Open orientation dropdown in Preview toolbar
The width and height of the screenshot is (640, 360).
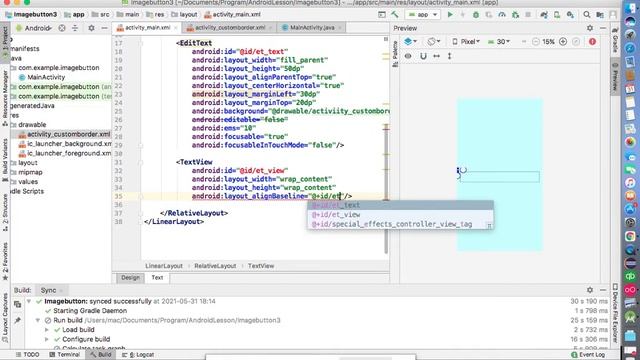click(433, 42)
